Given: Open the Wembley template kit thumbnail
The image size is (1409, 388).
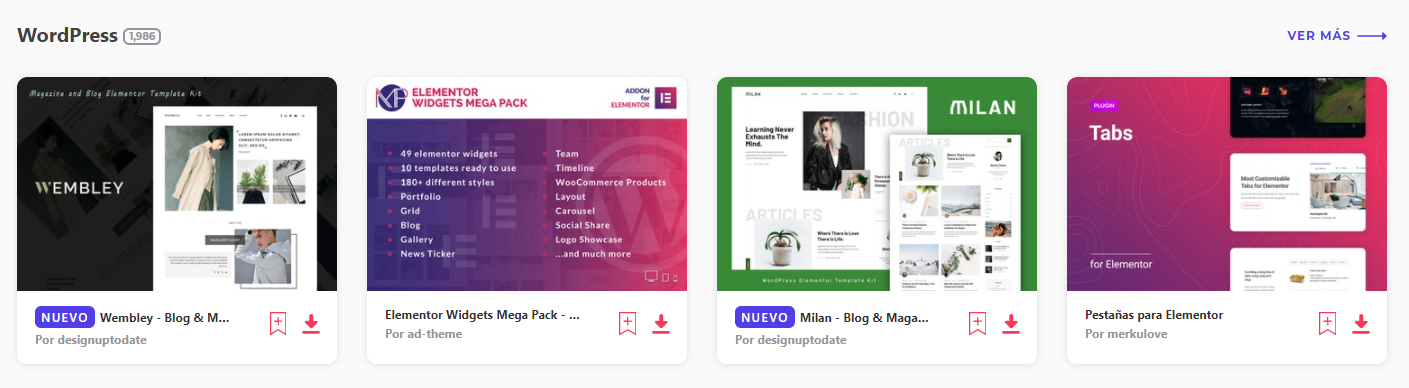Looking at the screenshot, I should [x=177, y=184].
